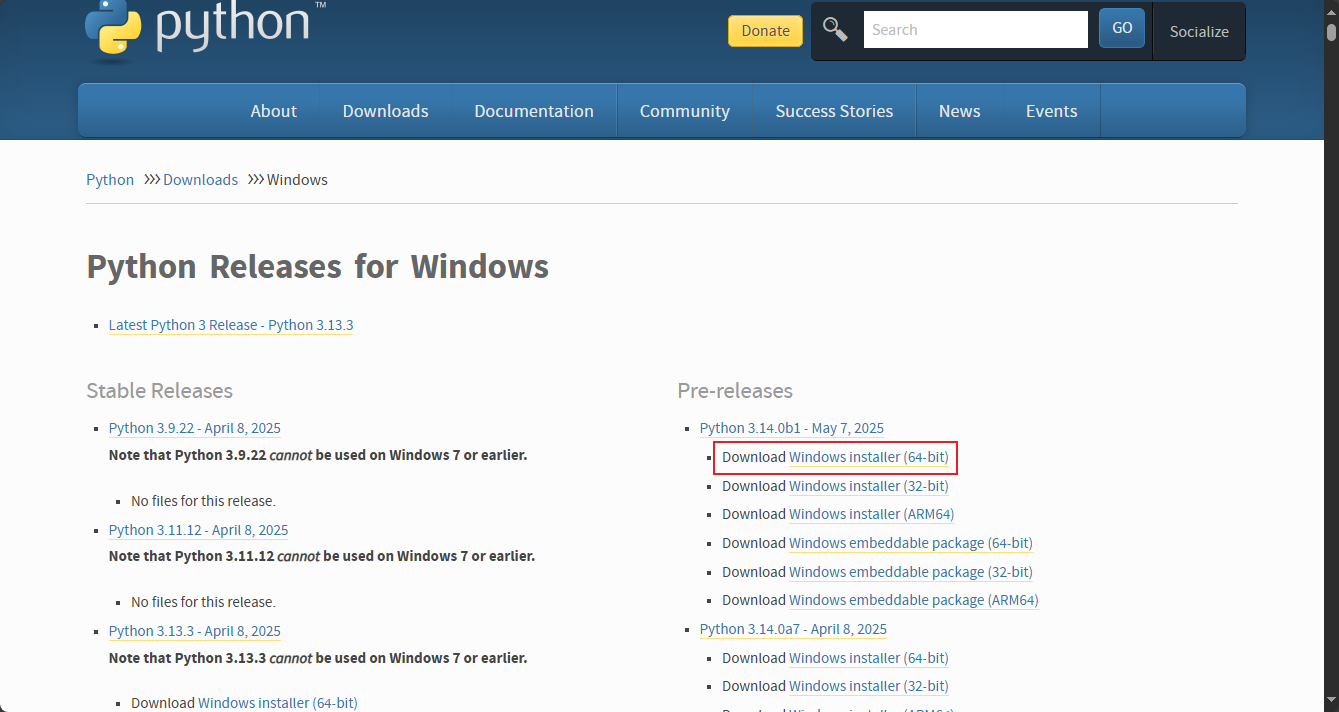This screenshot has width=1339, height=712.
Task: Click the Python breadcrumb link
Action: click(110, 180)
